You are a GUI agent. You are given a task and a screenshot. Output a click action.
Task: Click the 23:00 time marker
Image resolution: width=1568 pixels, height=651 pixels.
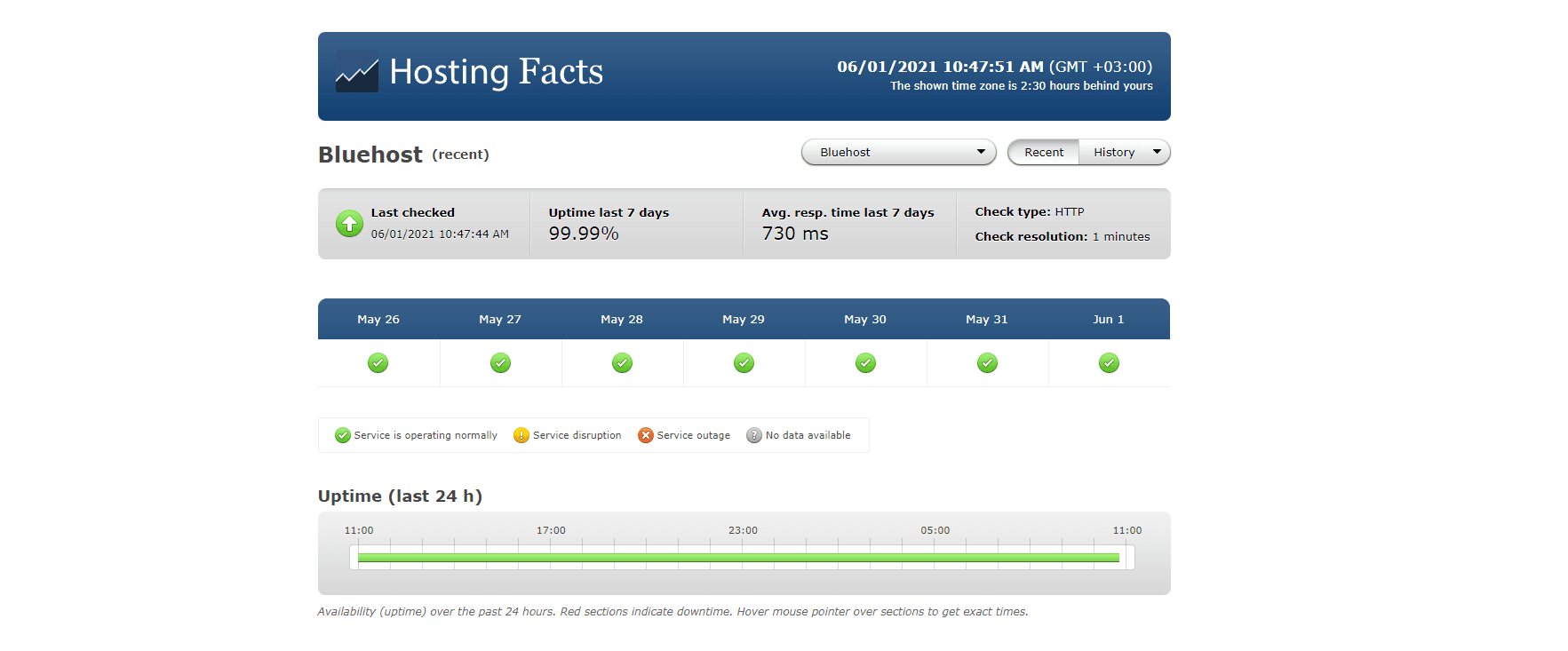[744, 530]
